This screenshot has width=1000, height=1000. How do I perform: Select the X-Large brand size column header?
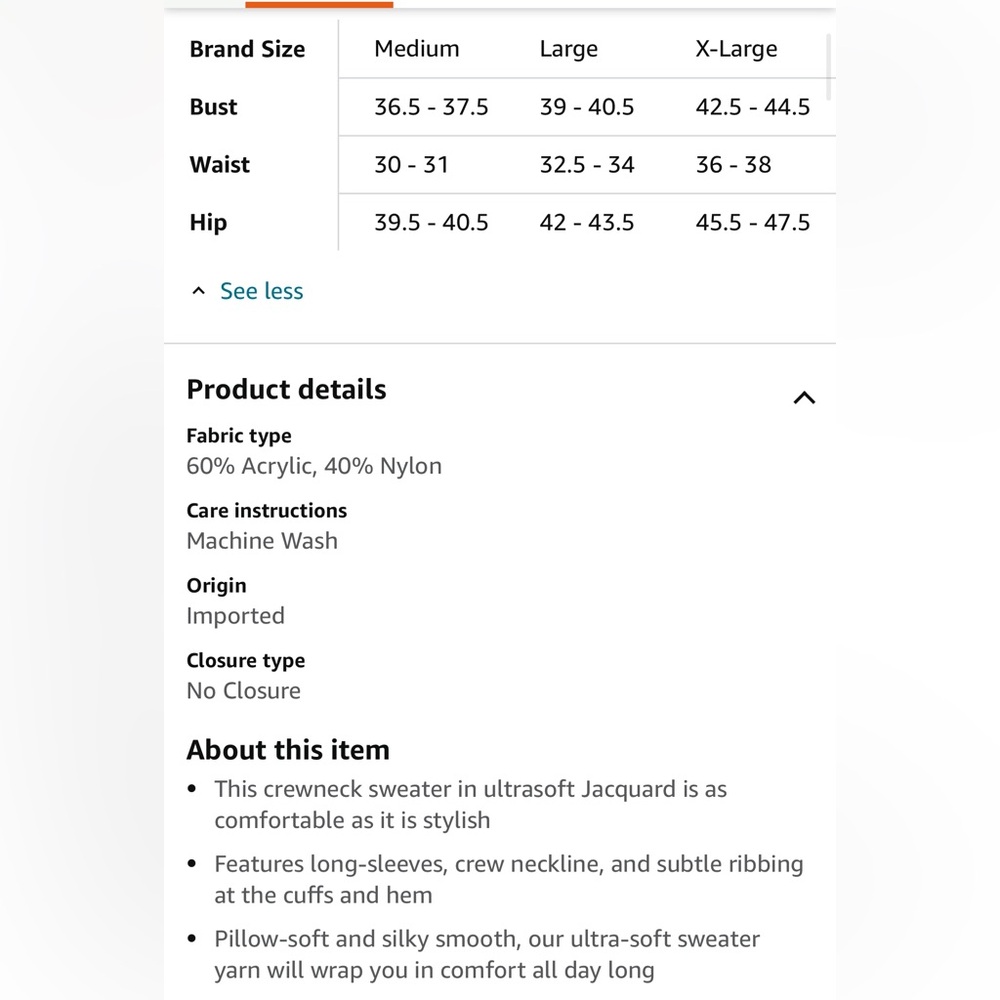point(736,49)
